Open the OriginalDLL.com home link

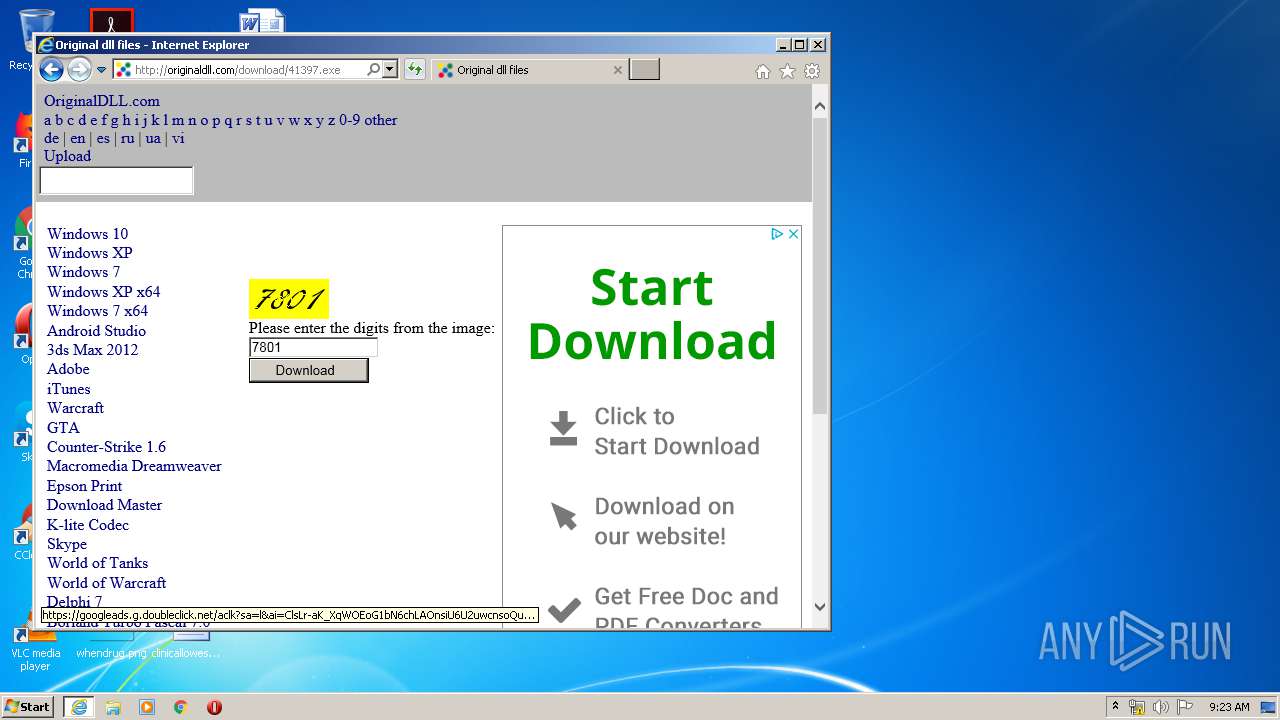(x=102, y=101)
